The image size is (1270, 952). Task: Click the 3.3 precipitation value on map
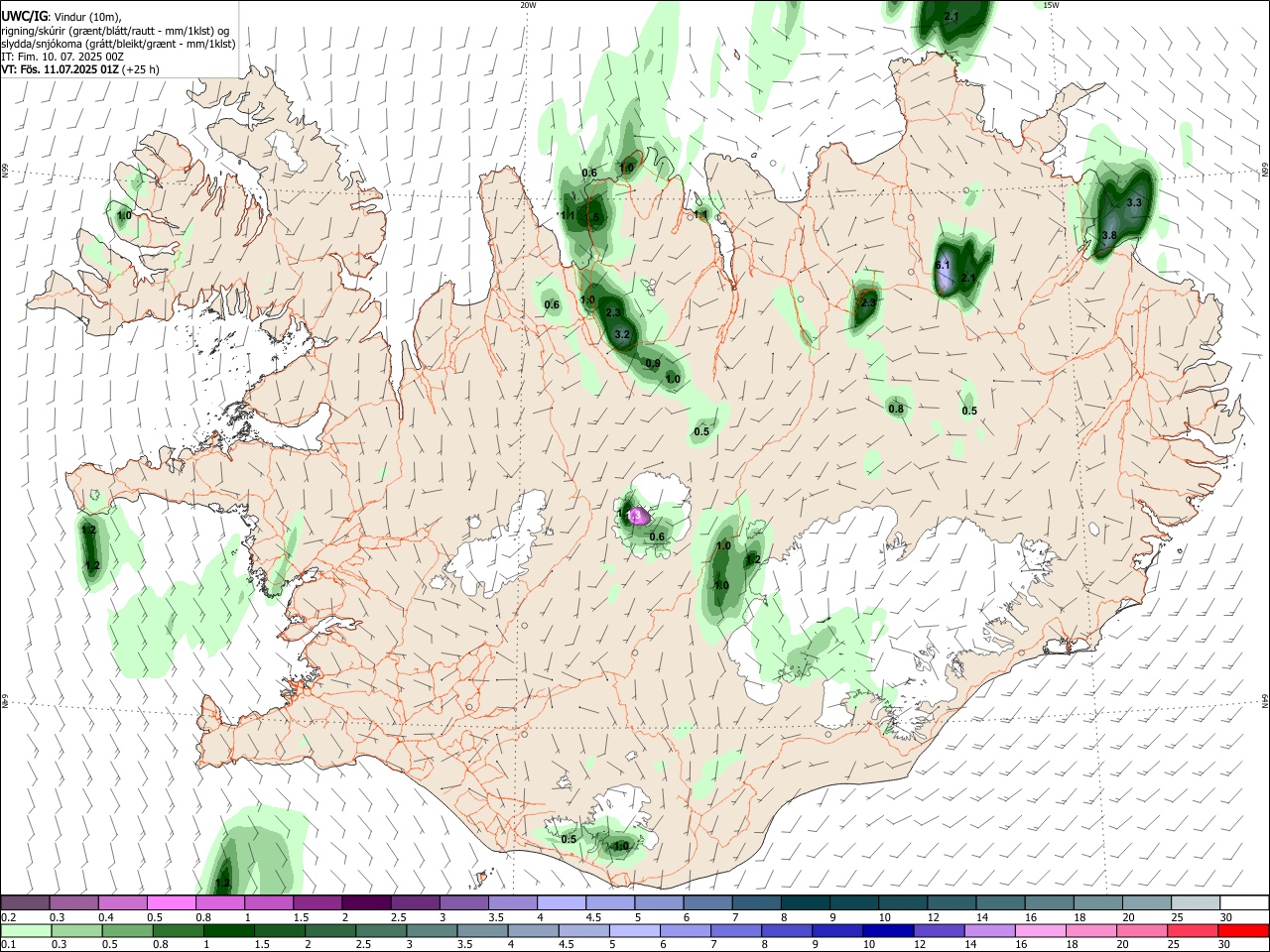click(1135, 202)
